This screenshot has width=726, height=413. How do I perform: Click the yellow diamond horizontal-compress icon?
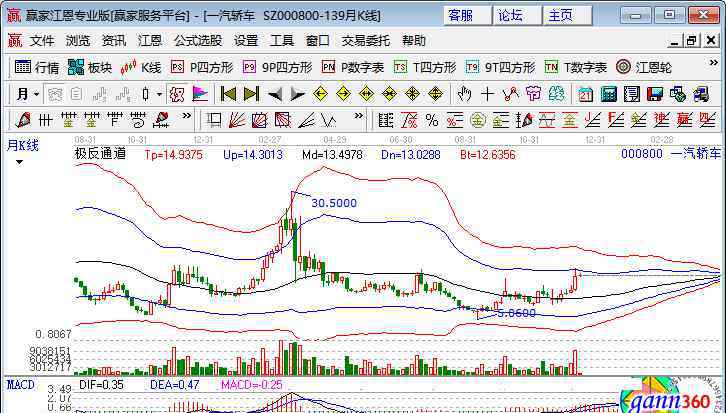click(389, 94)
